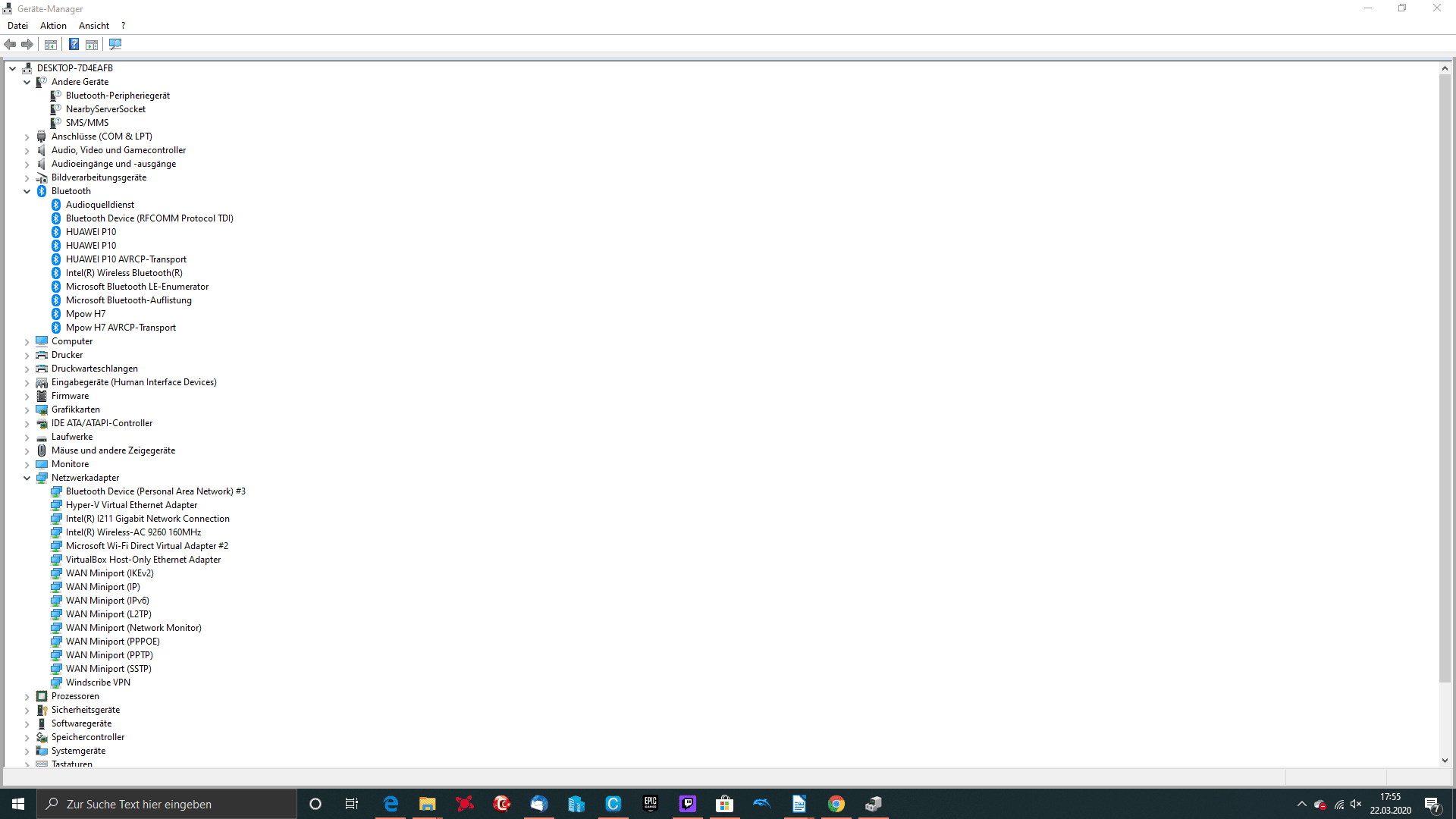Open Microsoft Edge from the taskbar
The width and height of the screenshot is (1456, 819).
click(391, 804)
